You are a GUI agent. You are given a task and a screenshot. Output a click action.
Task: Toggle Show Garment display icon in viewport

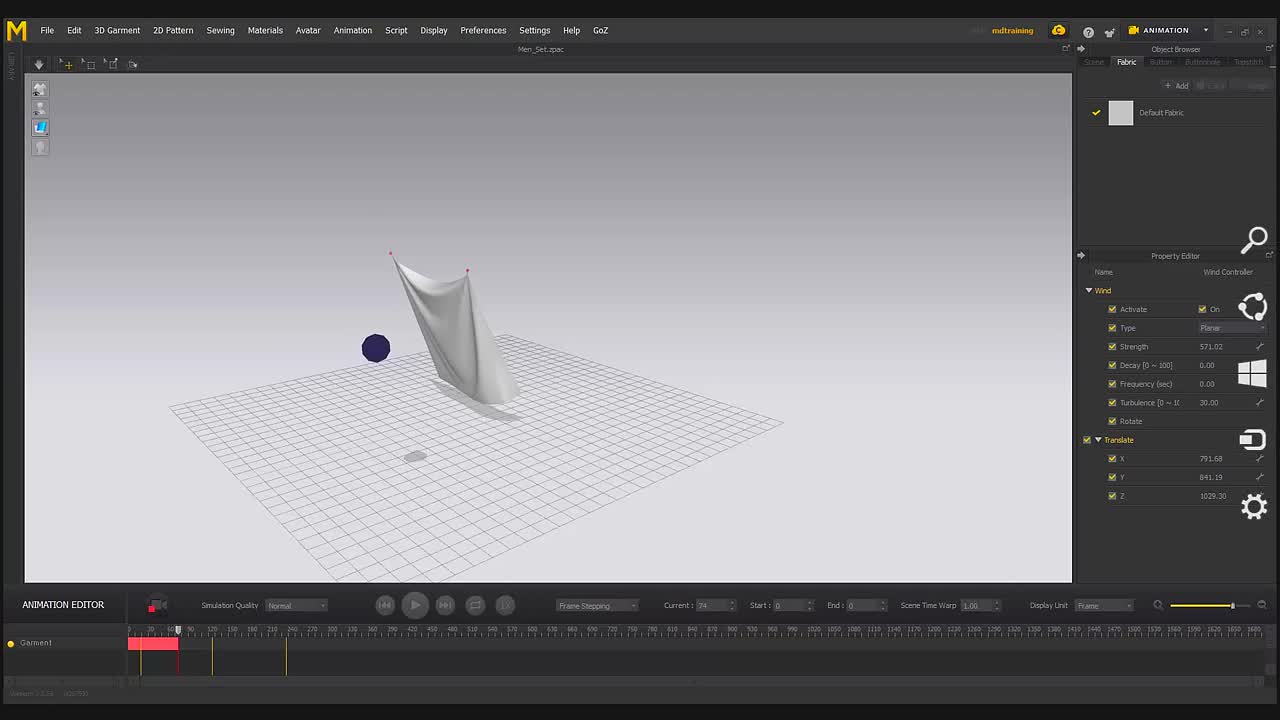click(40, 89)
